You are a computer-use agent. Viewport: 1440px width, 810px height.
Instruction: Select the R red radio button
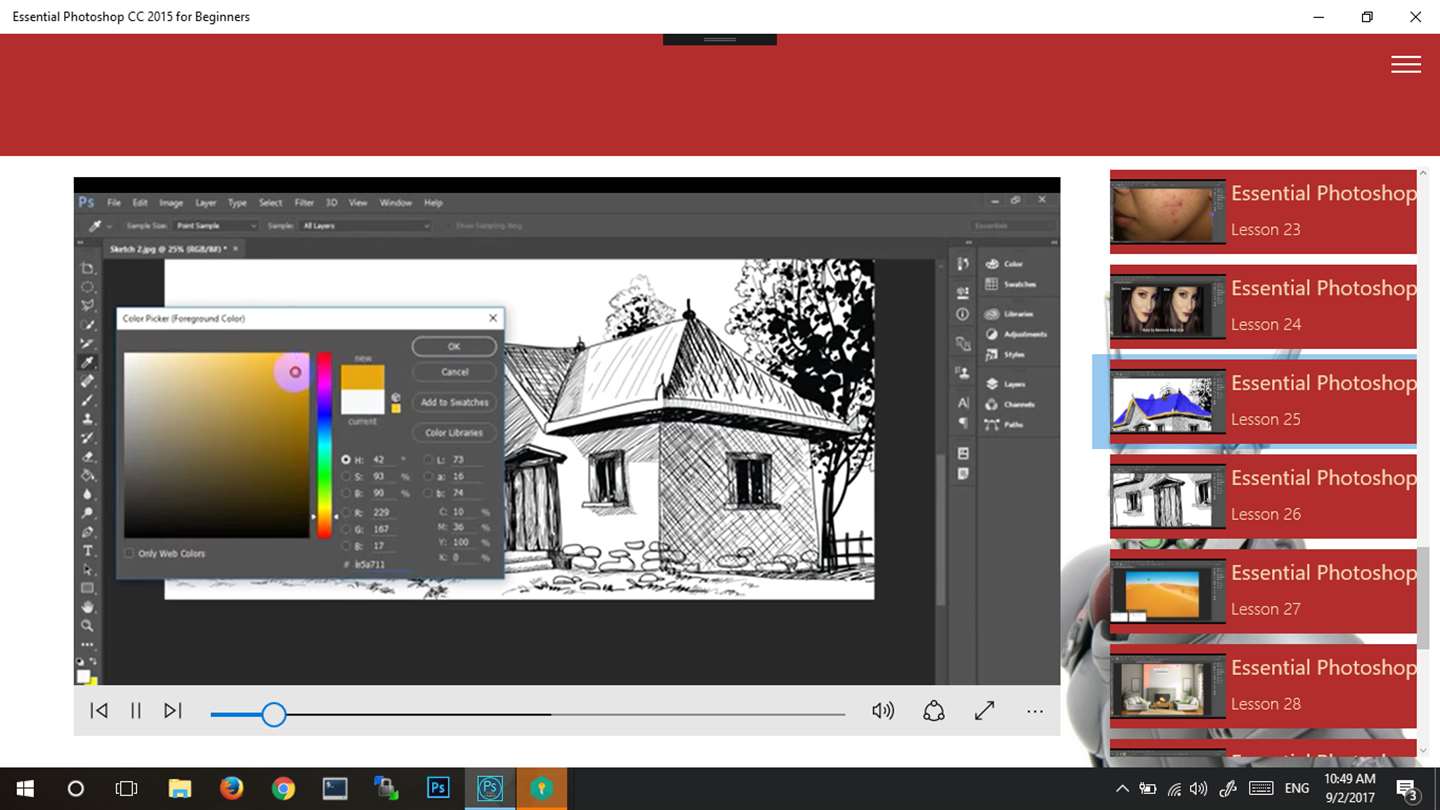(346, 512)
